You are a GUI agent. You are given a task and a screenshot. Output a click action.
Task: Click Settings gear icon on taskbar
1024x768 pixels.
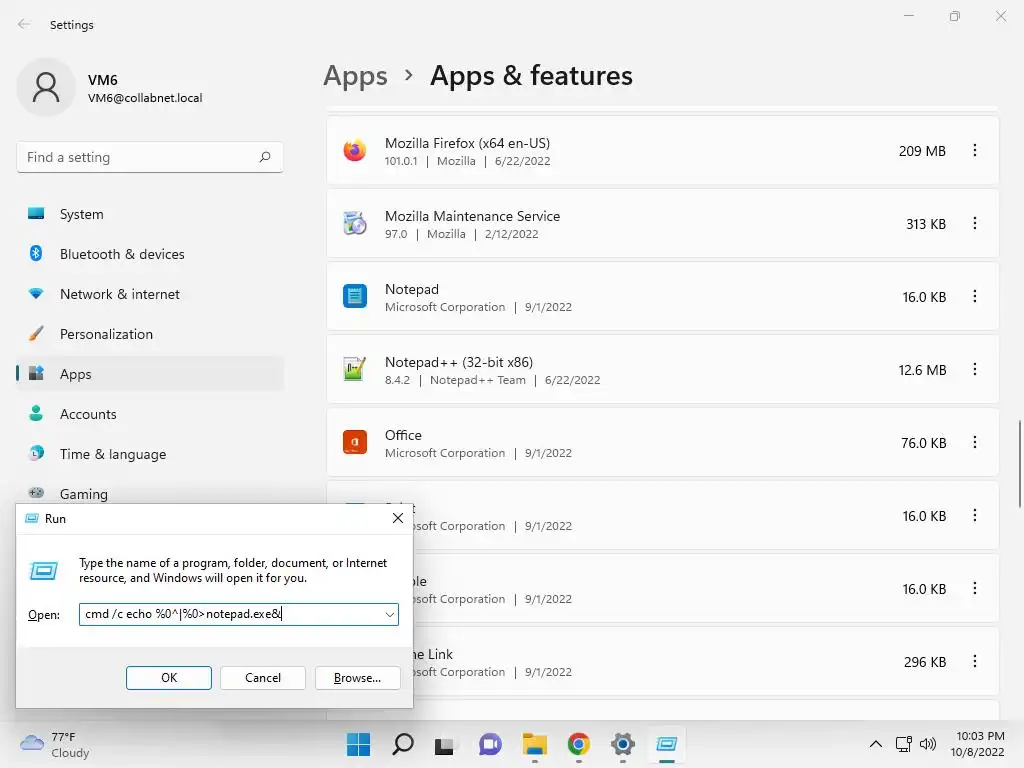click(x=623, y=744)
